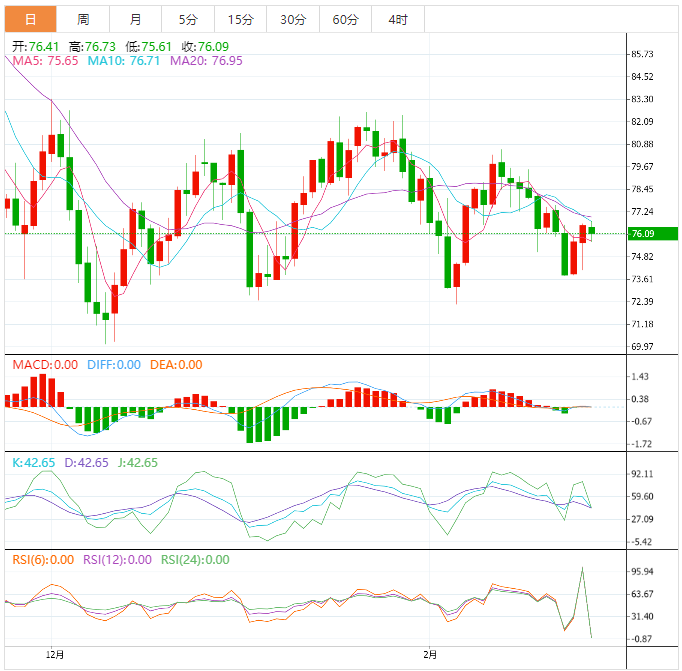Click the 12月 date marker on the time axis
The width and height of the screenshot is (682, 671).
pos(56,655)
